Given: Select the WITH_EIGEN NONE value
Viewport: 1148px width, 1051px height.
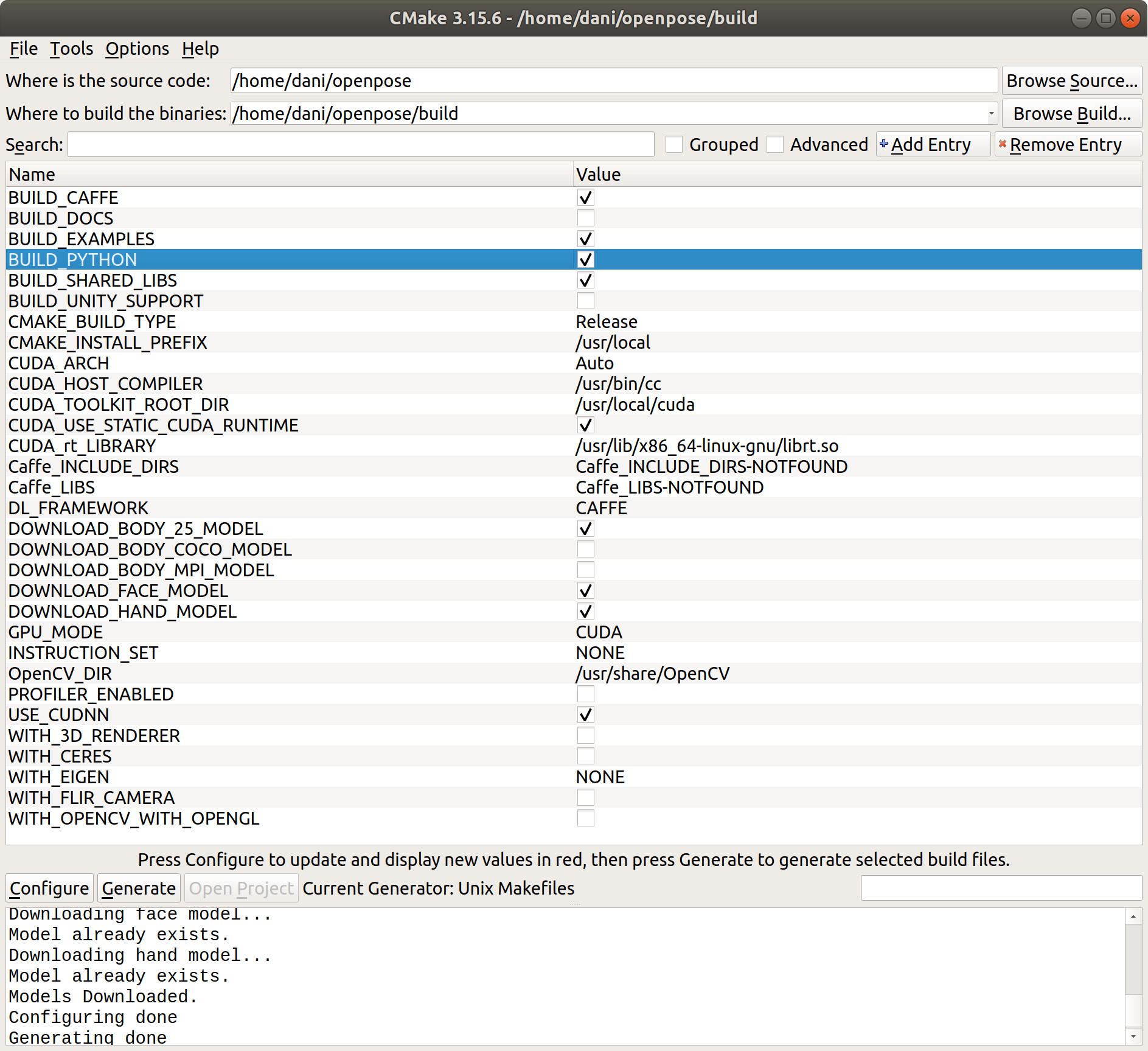Looking at the screenshot, I should pos(600,777).
